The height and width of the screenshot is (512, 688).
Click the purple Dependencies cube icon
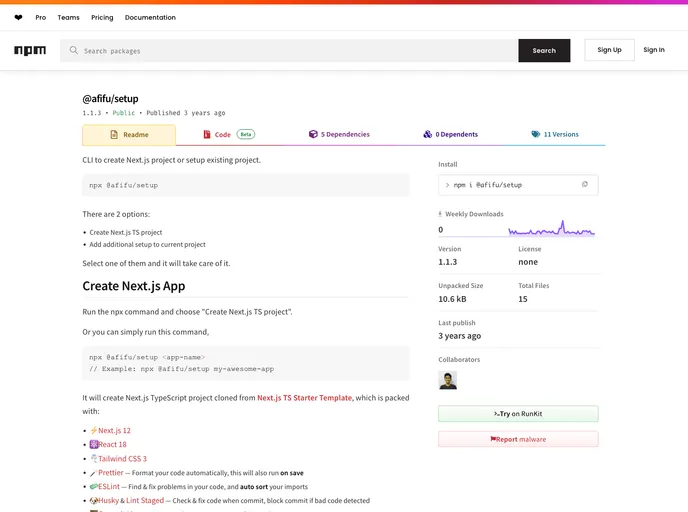[313, 134]
